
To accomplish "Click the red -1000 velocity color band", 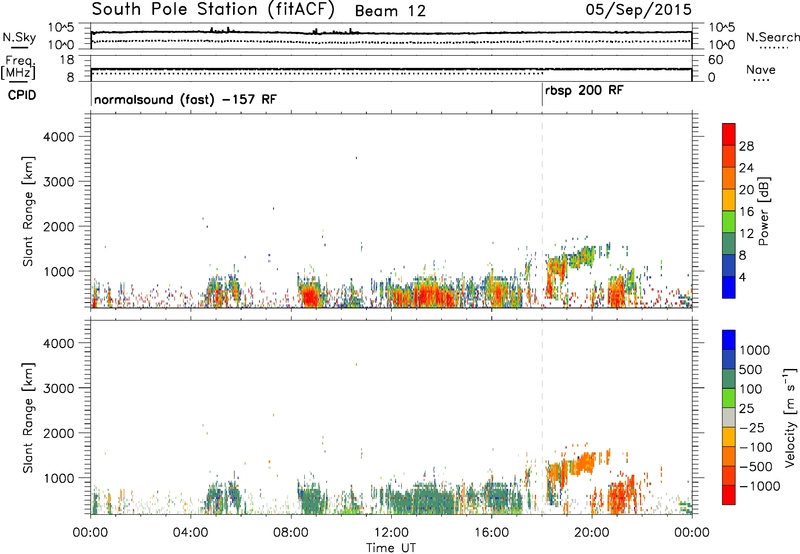I will point(729,495).
